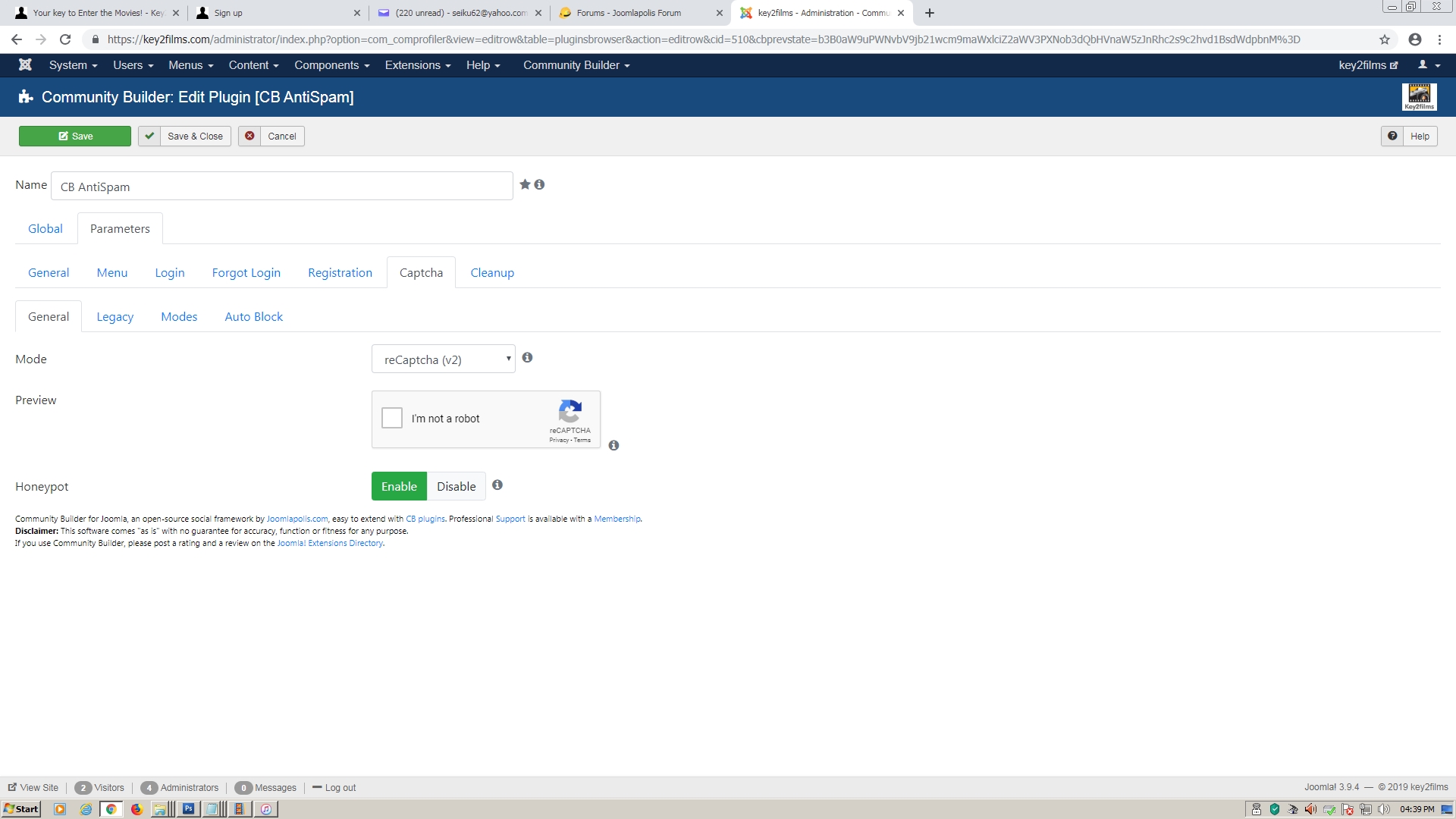Switch to Forums - Joomlapolis Forum browser tab

[x=641, y=13]
